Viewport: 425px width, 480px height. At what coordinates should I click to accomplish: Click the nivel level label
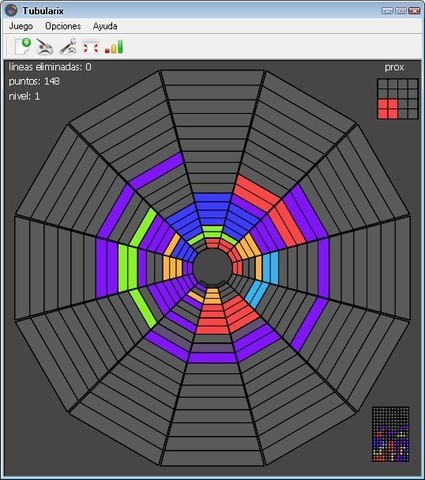click(24, 96)
